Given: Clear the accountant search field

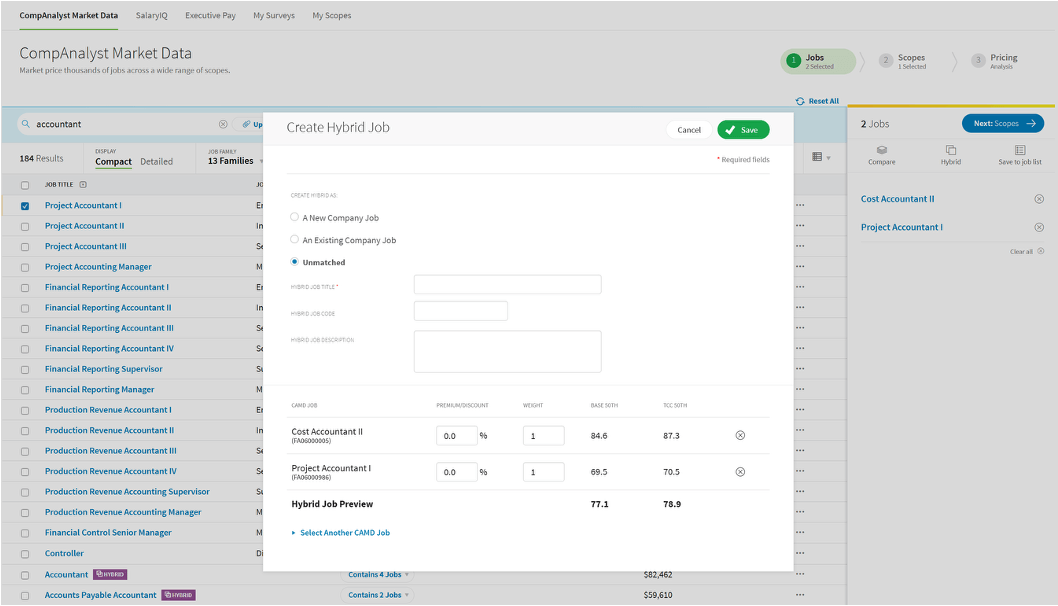Looking at the screenshot, I should (223, 124).
